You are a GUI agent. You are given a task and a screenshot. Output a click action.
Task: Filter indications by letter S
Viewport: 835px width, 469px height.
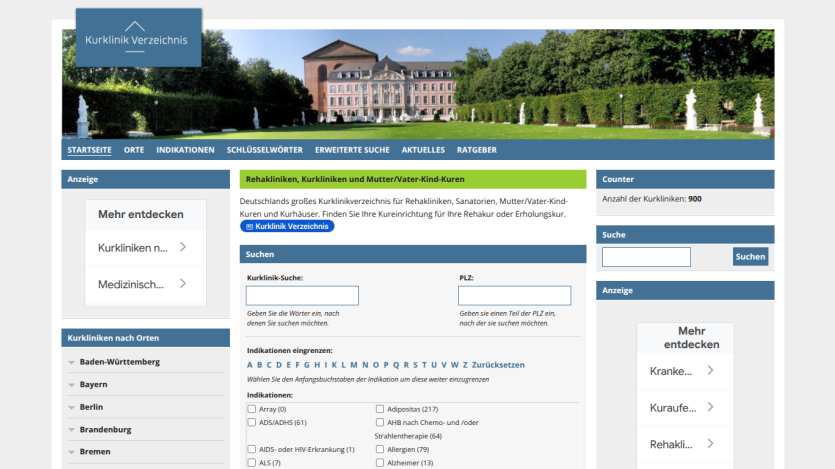click(415, 365)
